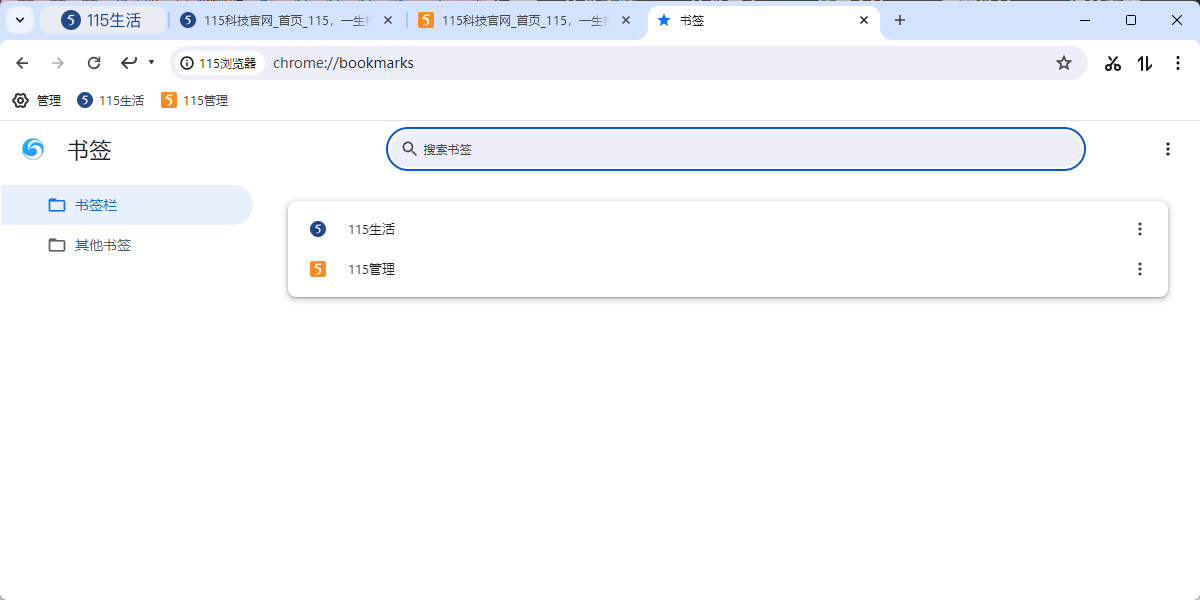Image resolution: width=1200 pixels, height=600 pixels.
Task: Open the browser three-dot main menu
Action: pos(1177,63)
